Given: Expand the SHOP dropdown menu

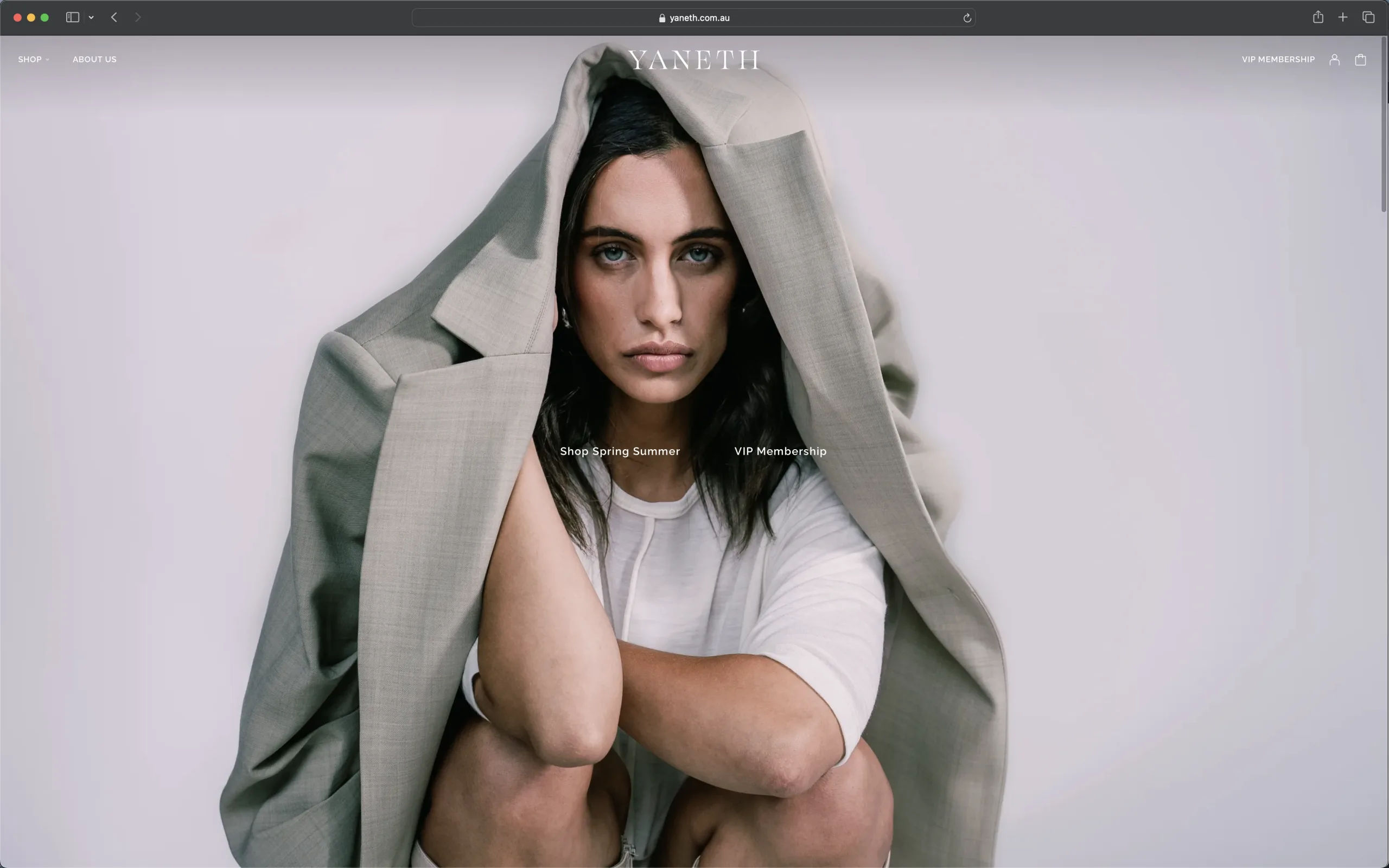Looking at the screenshot, I should tap(33, 59).
